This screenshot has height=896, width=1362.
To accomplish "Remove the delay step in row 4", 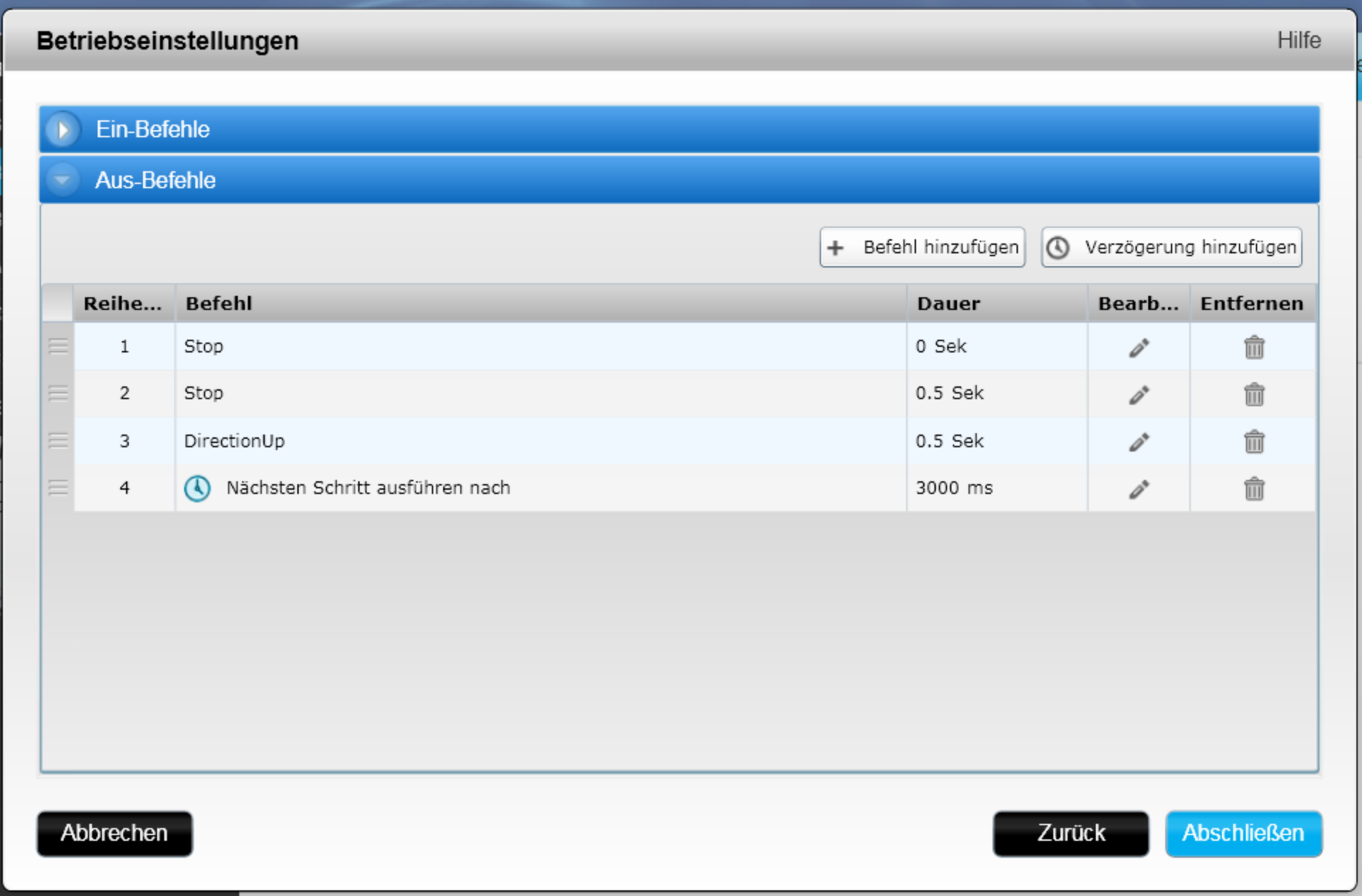I will pyautogui.click(x=1254, y=489).
